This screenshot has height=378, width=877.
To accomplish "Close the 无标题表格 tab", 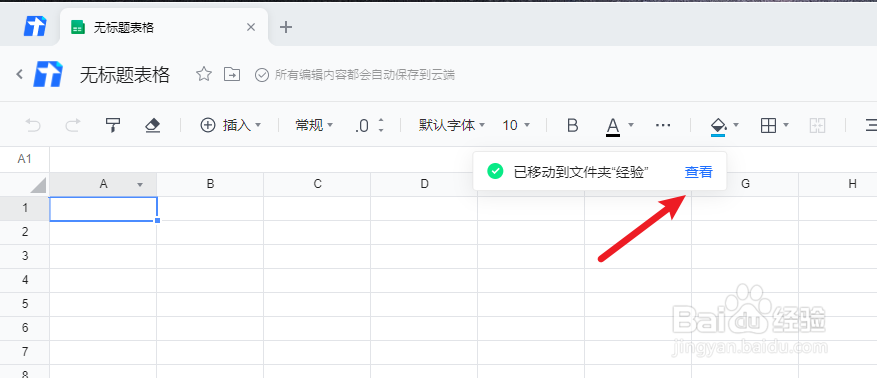I will [251, 27].
